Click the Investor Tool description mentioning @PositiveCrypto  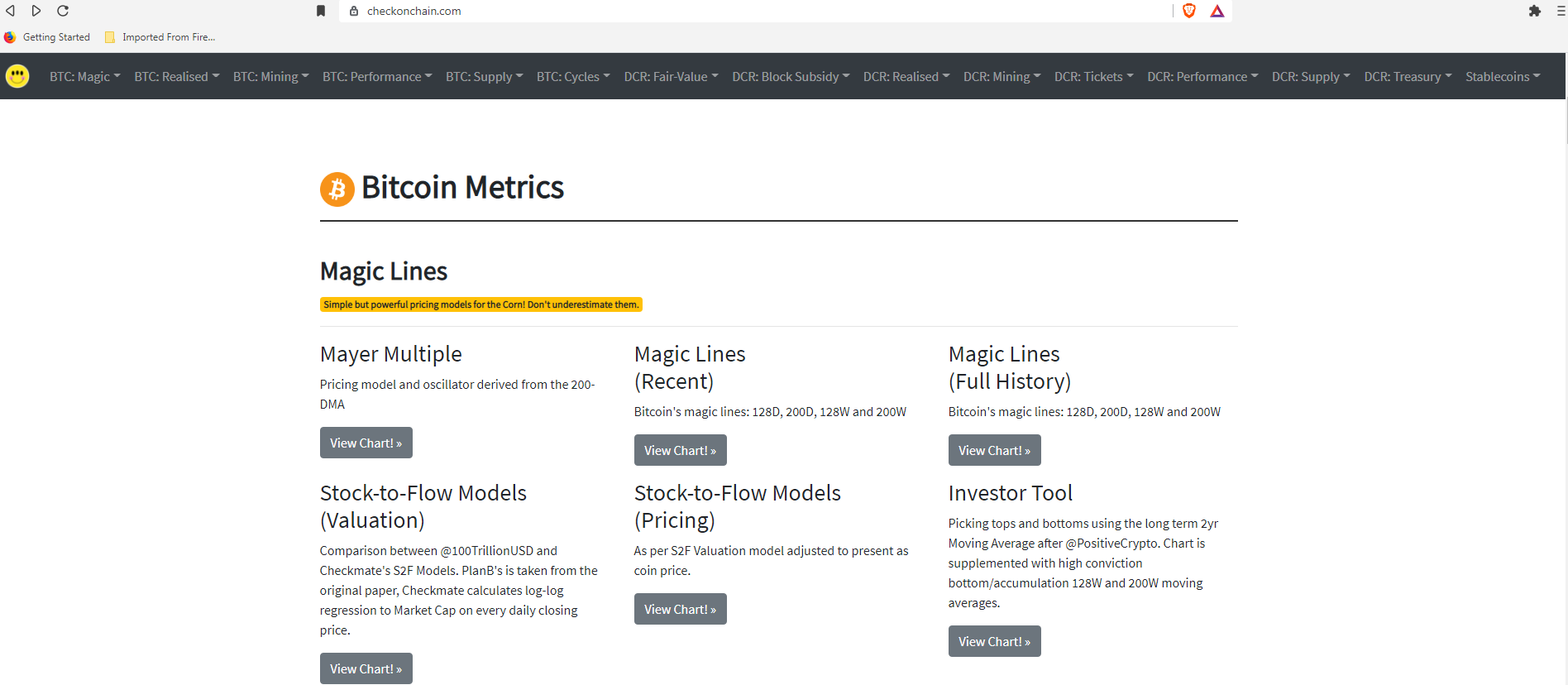pyautogui.click(x=1083, y=563)
